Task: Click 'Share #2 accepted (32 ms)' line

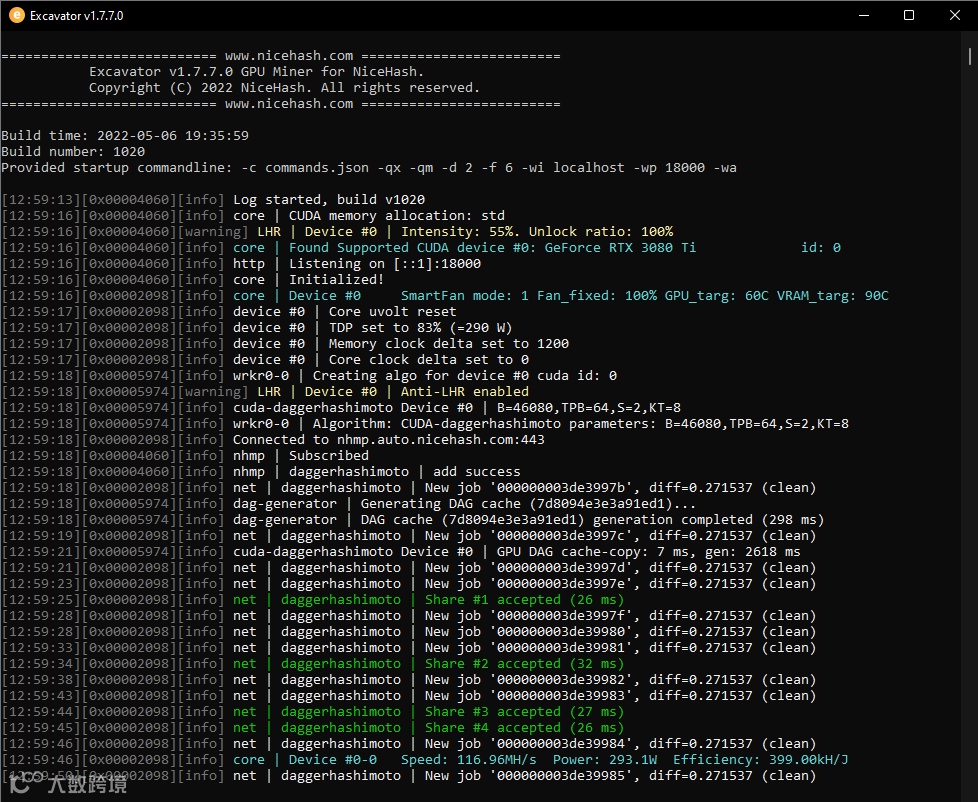Action: (313, 664)
